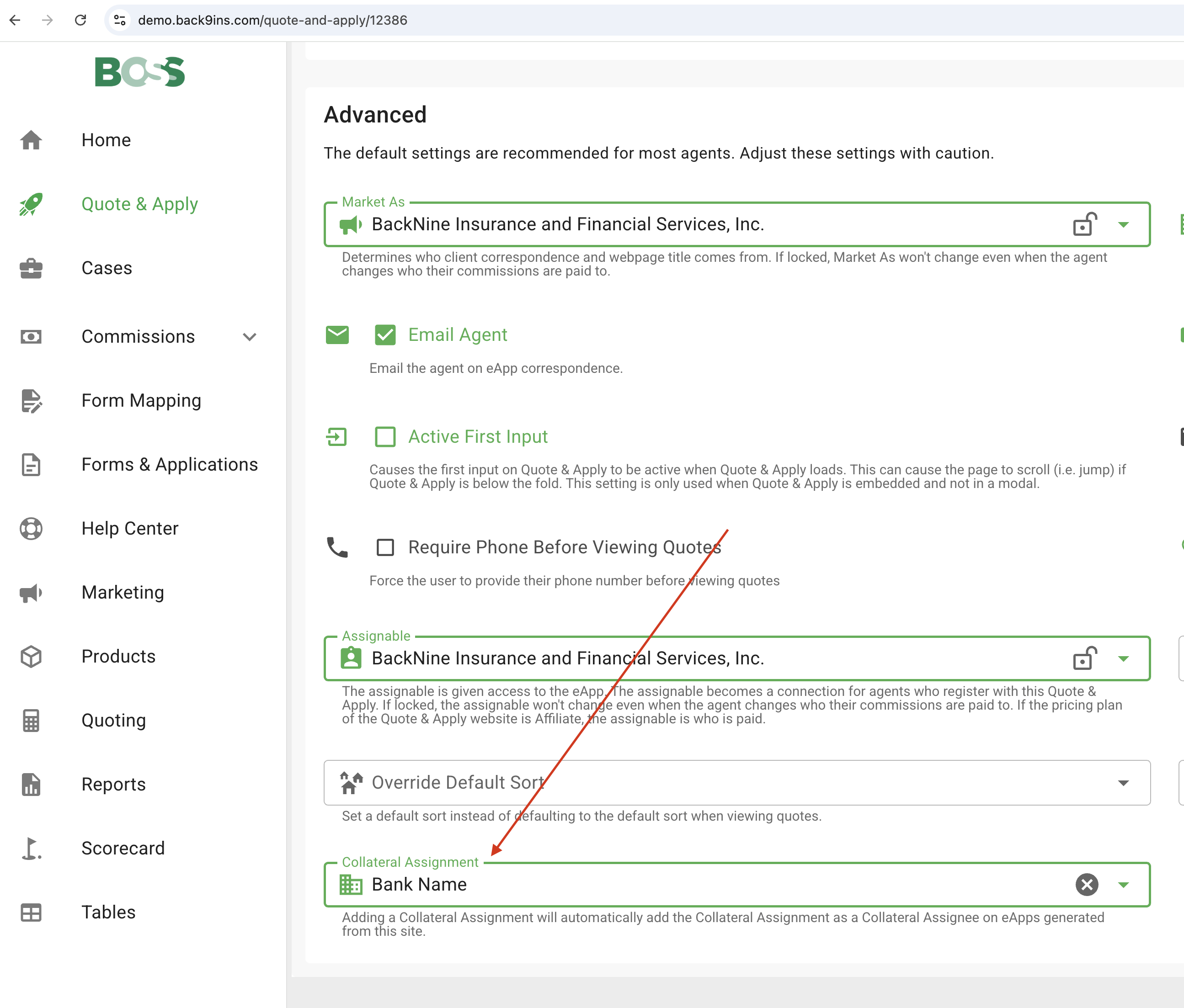Expand the Commissions menu chevron
The height and width of the screenshot is (1008, 1184).
[249, 337]
